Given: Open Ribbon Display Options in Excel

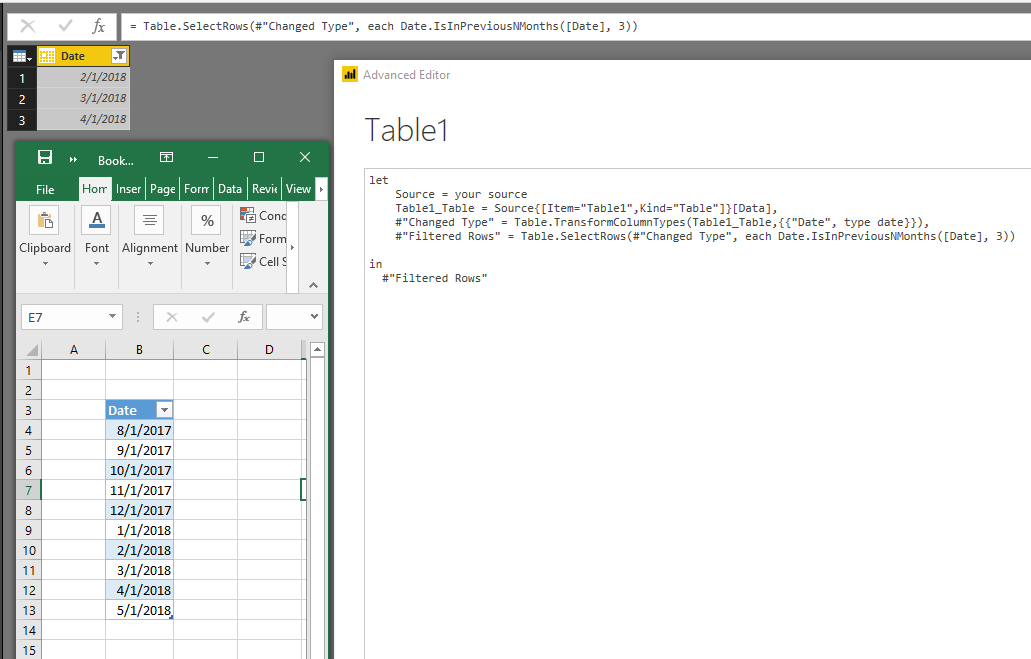Looking at the screenshot, I should [166, 157].
